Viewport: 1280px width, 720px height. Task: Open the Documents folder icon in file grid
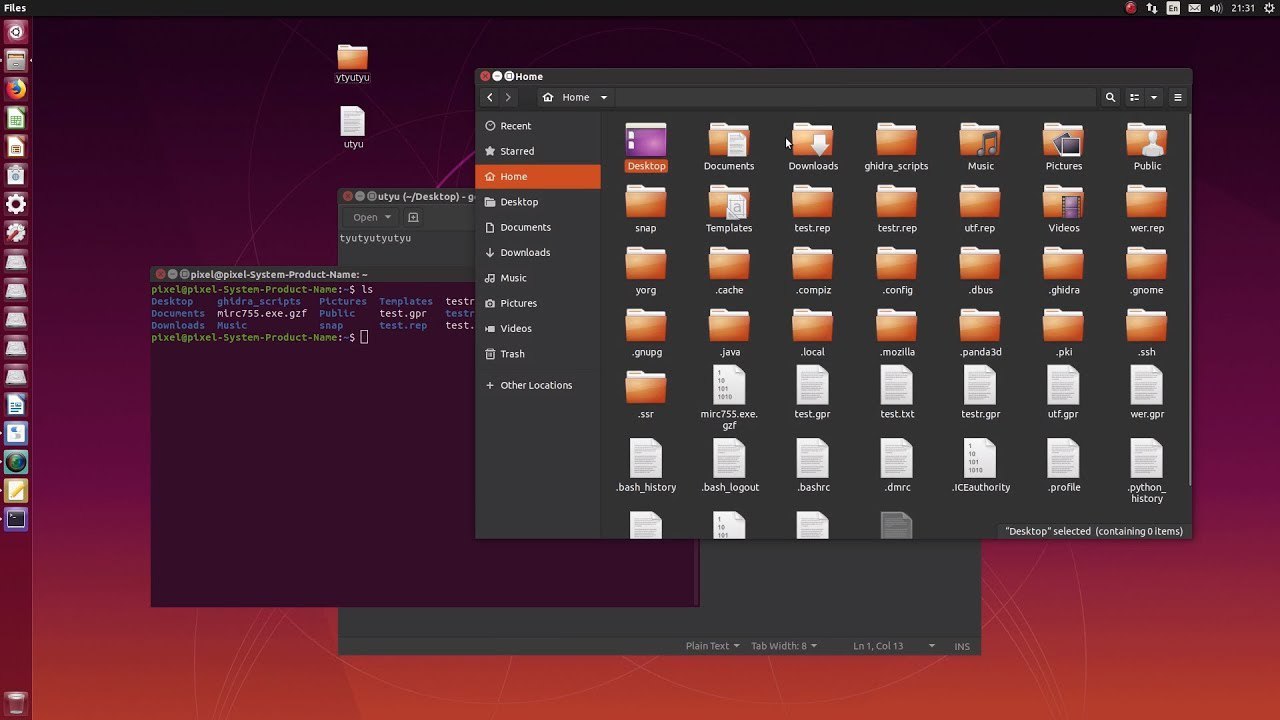pyautogui.click(x=729, y=141)
